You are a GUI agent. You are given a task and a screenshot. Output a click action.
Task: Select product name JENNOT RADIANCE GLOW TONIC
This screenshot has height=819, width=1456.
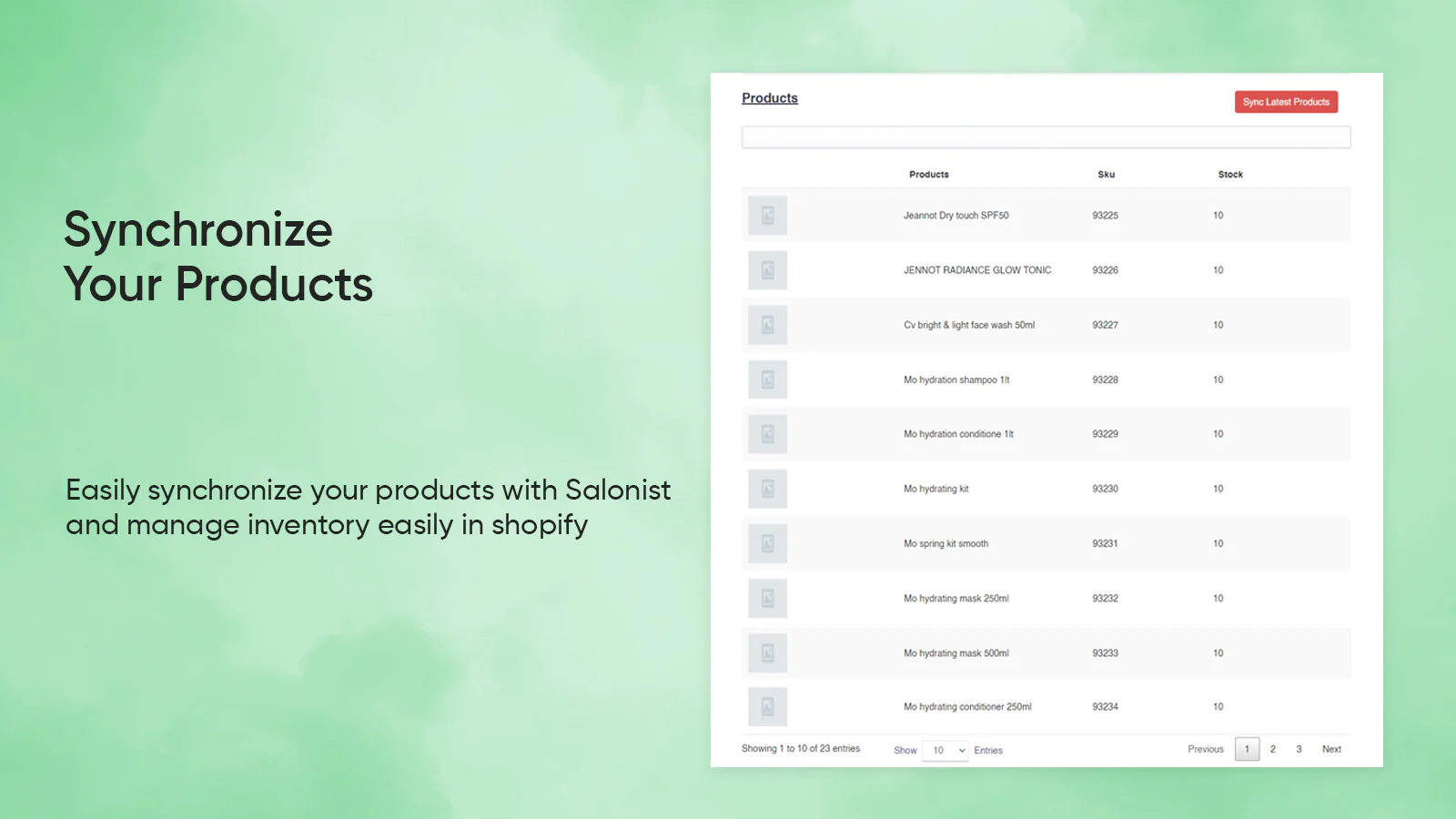(977, 270)
